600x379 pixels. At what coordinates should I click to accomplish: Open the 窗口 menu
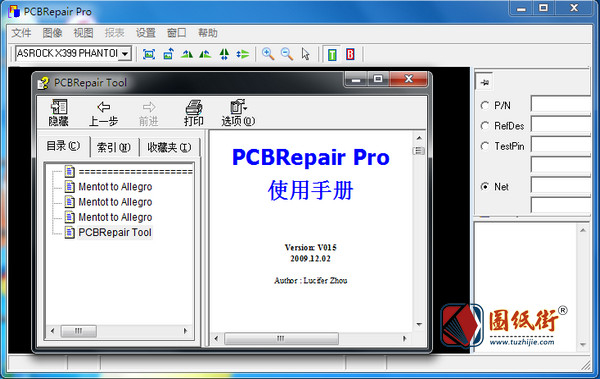pyautogui.click(x=176, y=33)
